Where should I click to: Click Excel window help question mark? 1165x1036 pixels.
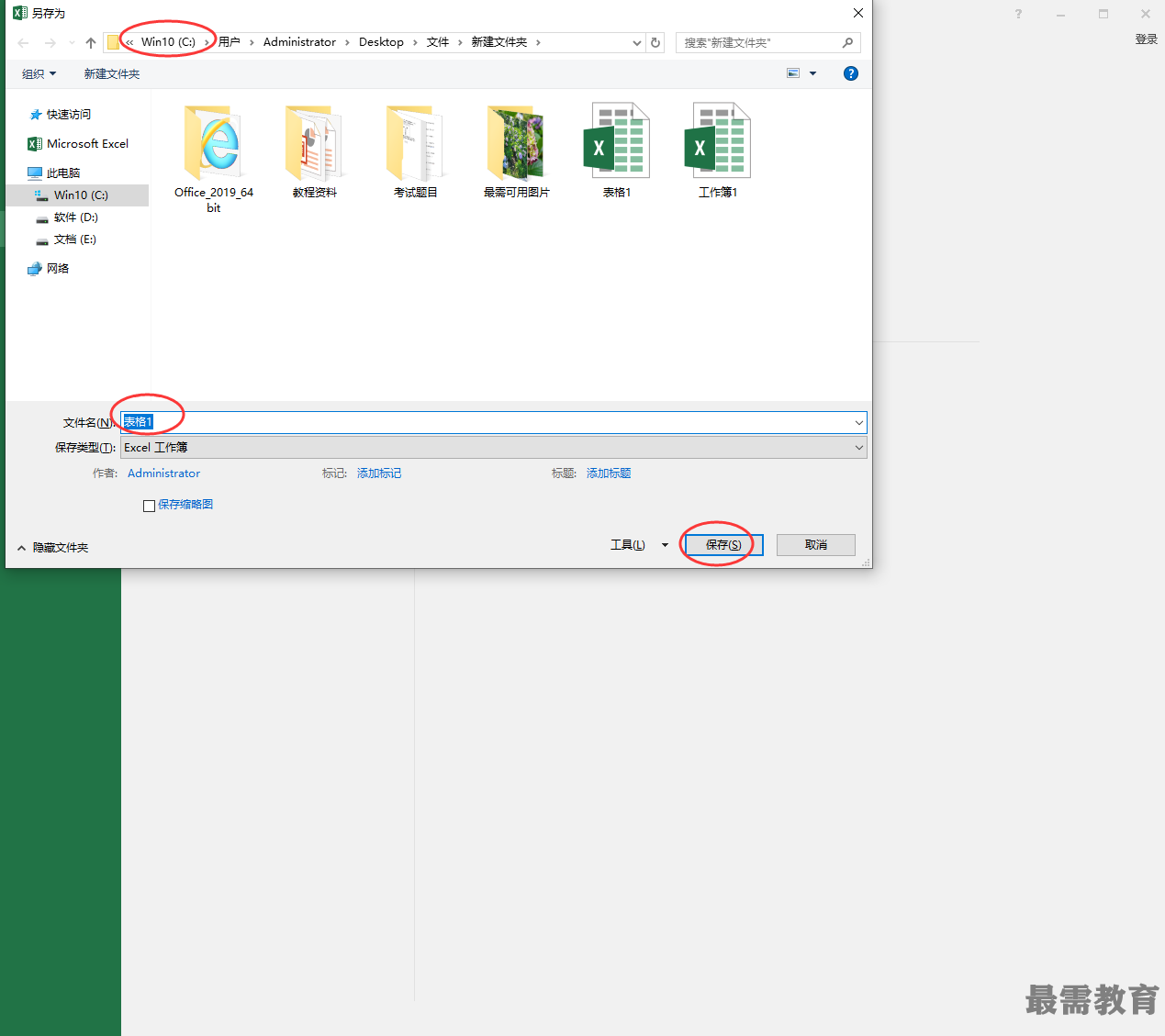pyautogui.click(x=1018, y=14)
